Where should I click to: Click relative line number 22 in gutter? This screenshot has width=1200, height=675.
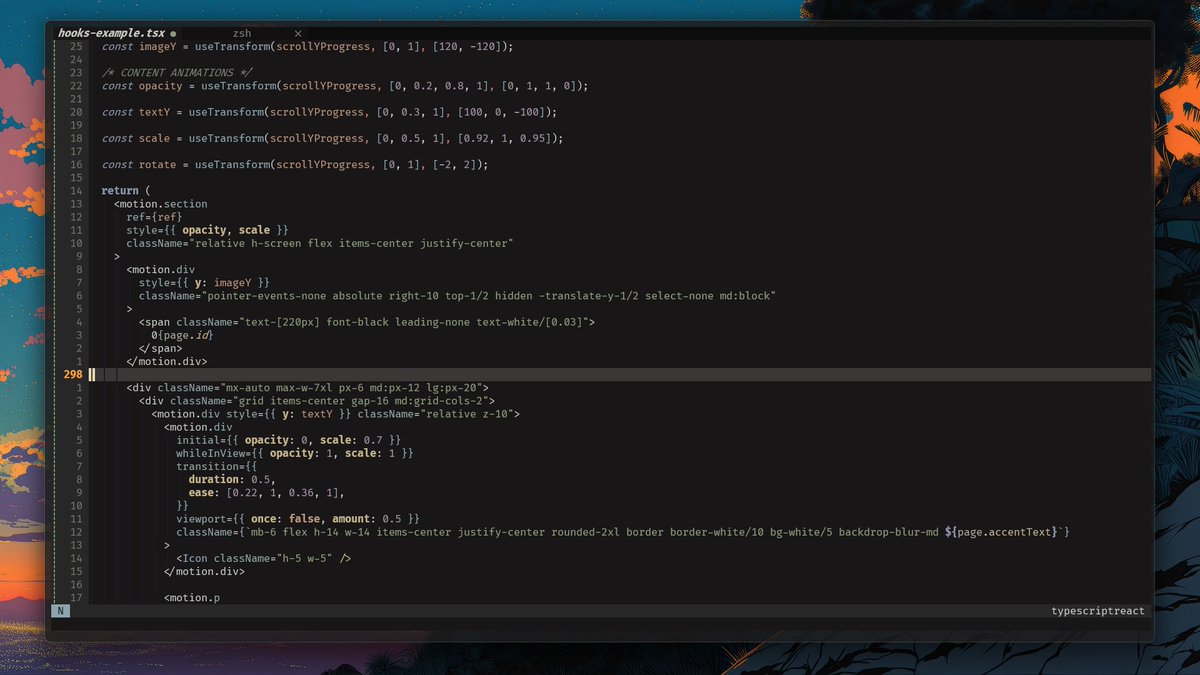click(x=76, y=86)
